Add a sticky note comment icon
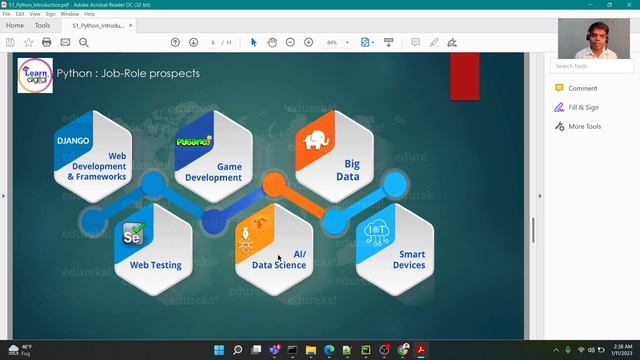Viewport: 640px width, 360px height. (x=415, y=42)
